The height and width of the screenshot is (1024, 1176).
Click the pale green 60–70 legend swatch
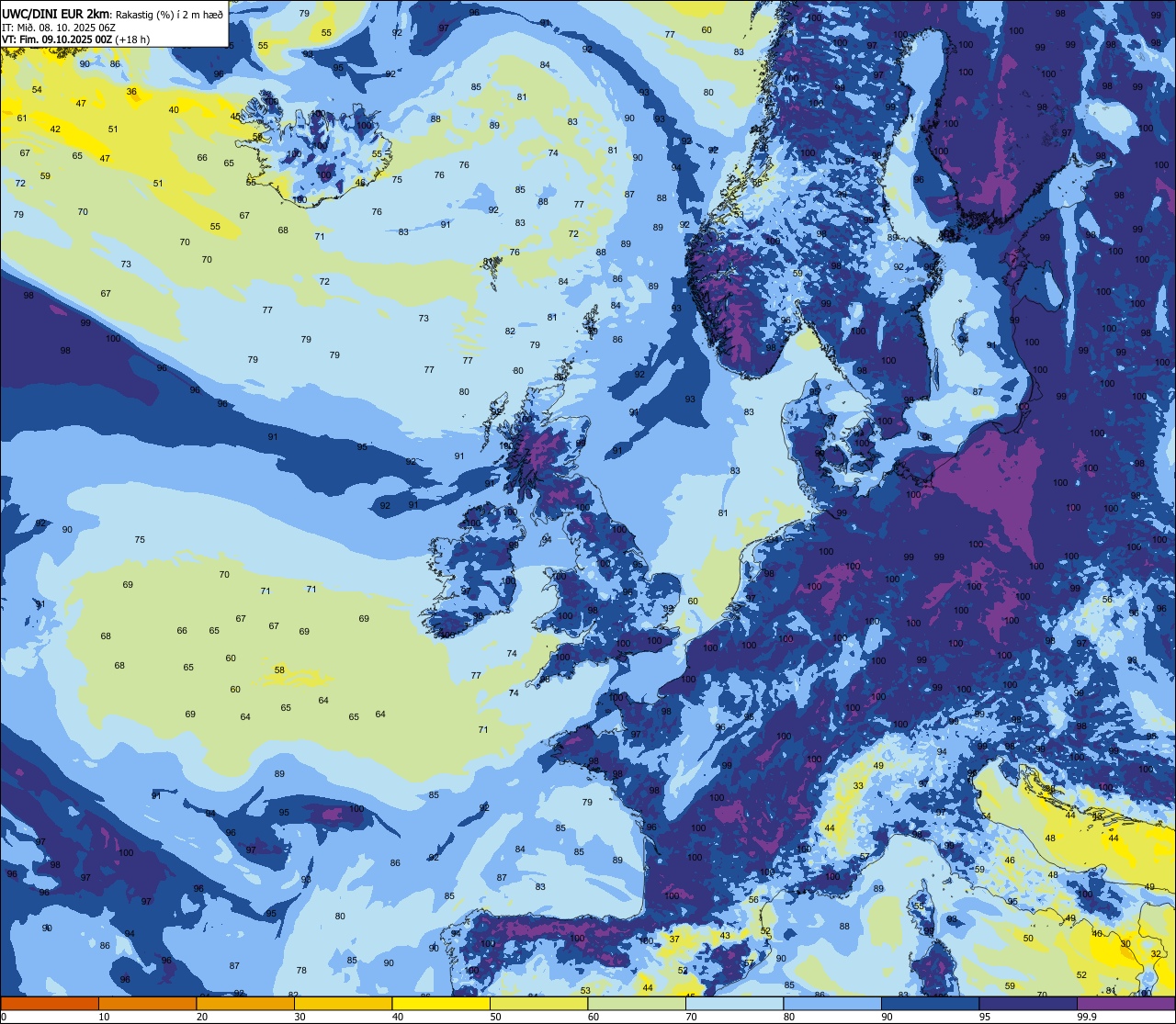(637, 1003)
